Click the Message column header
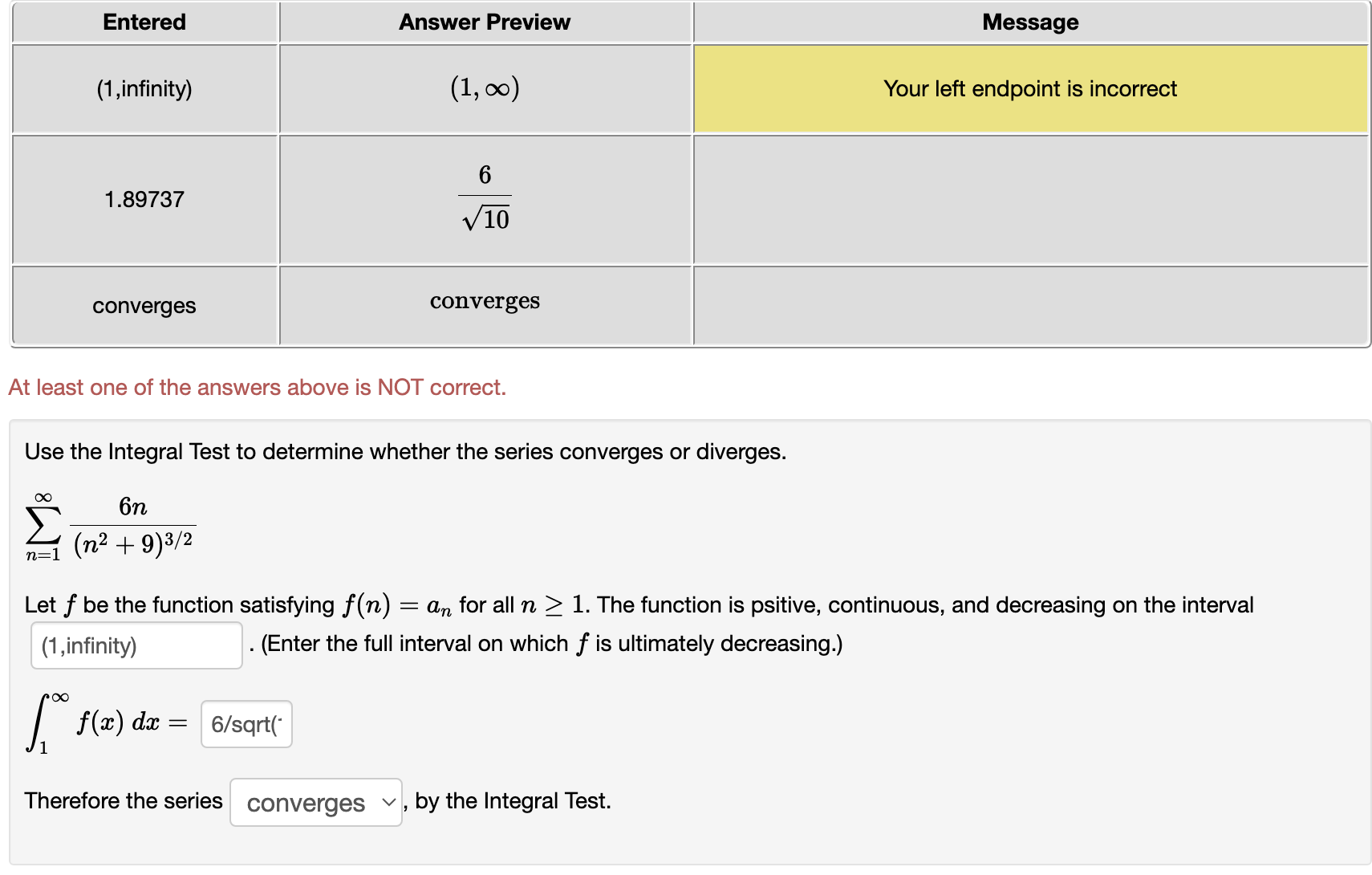 [x=1030, y=22]
